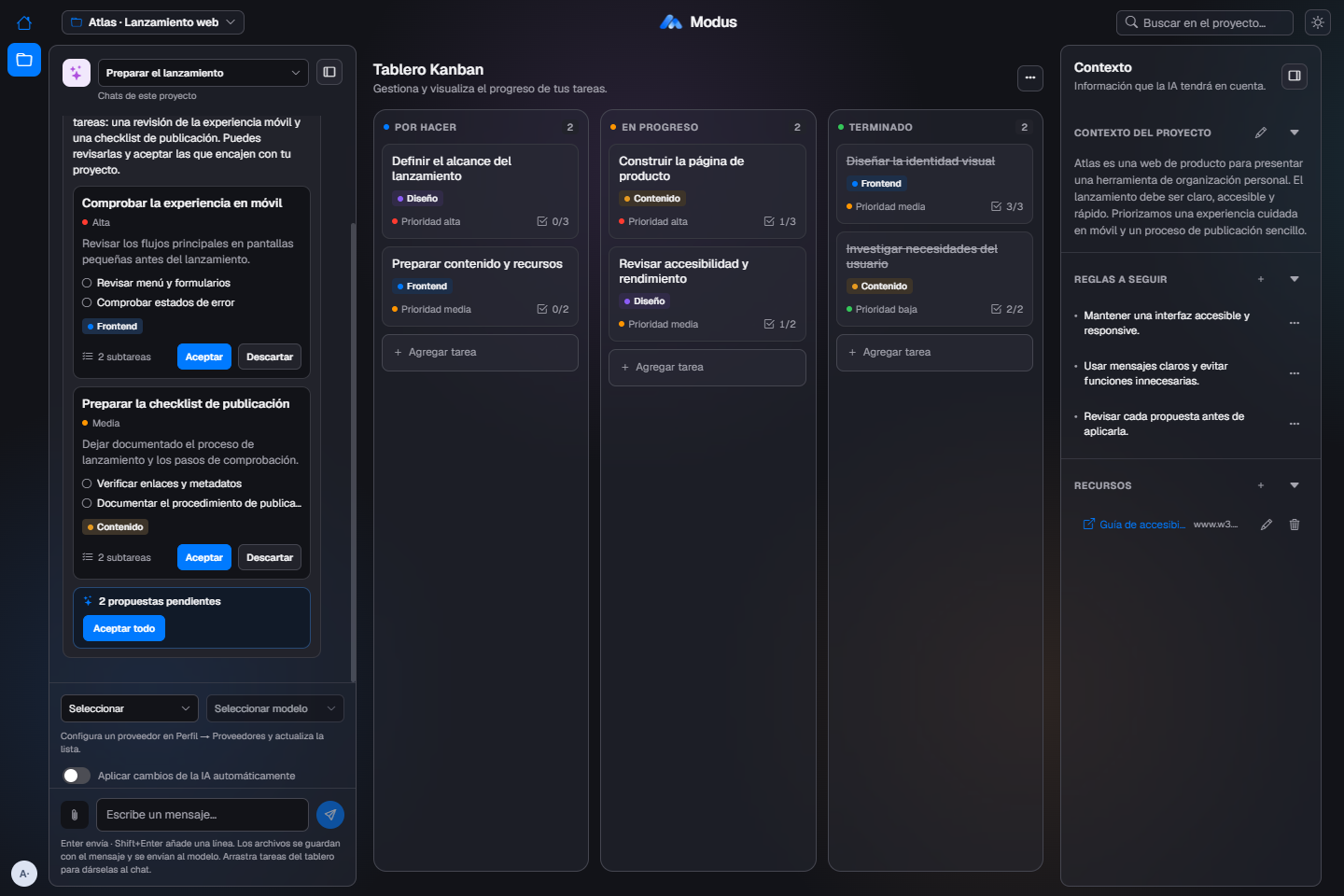
Task: Open the Kanban board options menu
Action: (1030, 77)
